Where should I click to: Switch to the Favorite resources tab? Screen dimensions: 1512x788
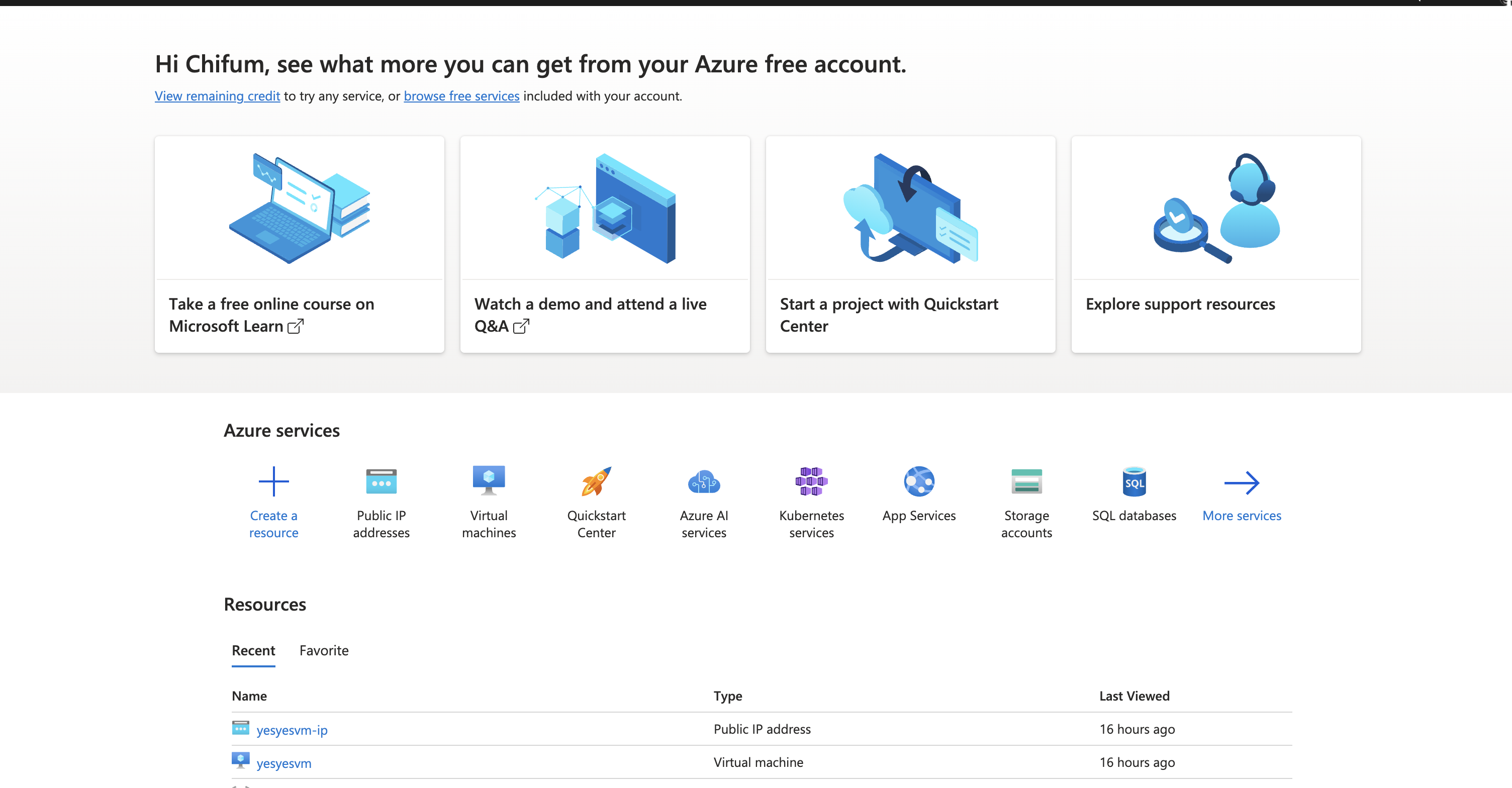[x=323, y=650]
